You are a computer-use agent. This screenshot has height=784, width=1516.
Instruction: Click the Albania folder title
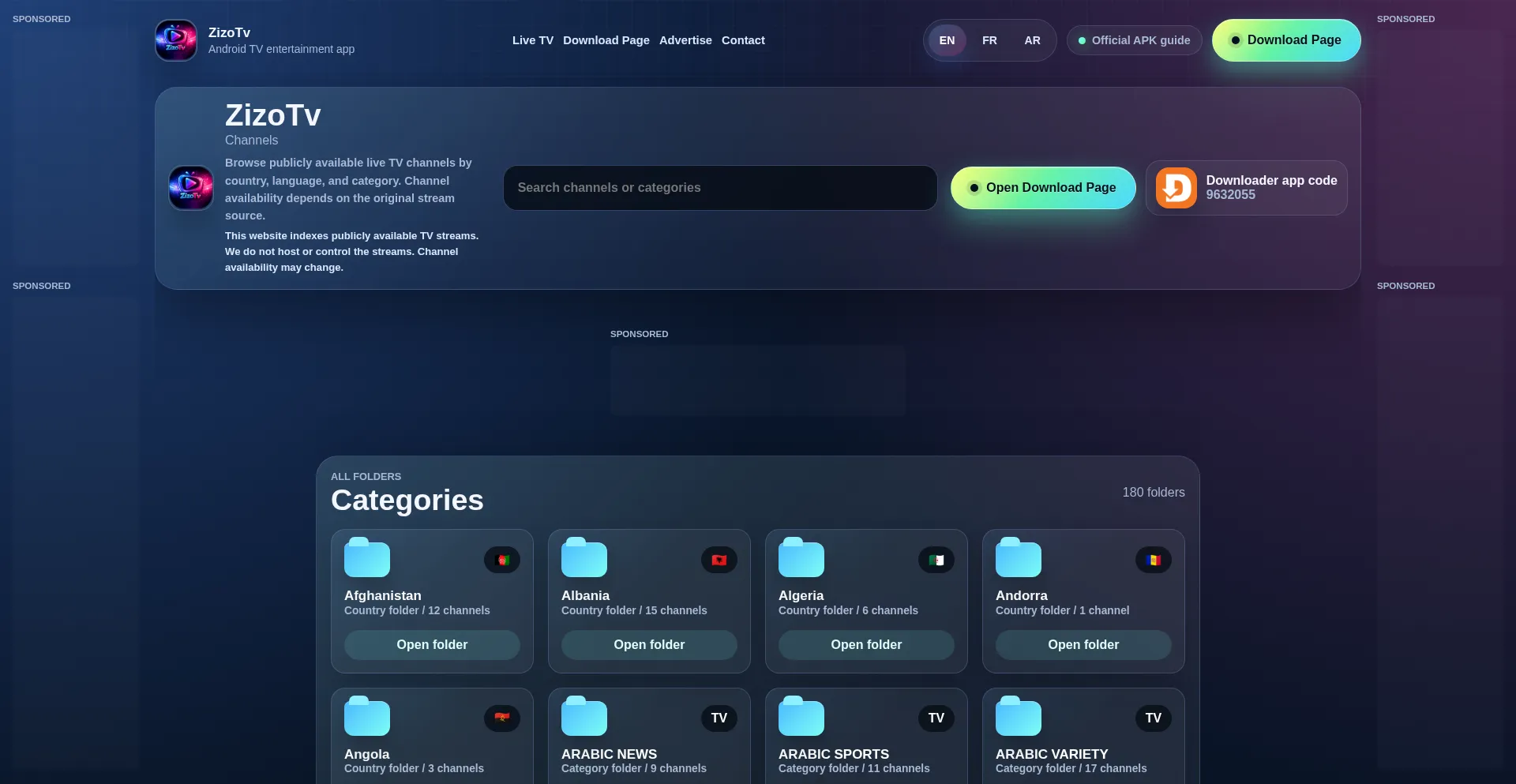tap(585, 595)
